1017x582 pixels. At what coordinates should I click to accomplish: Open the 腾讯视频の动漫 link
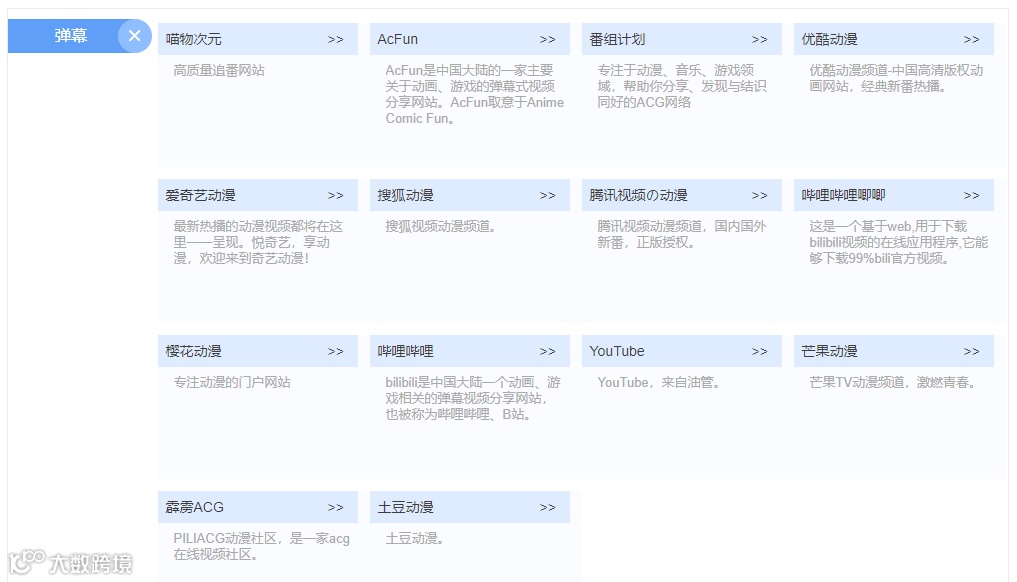coord(638,195)
